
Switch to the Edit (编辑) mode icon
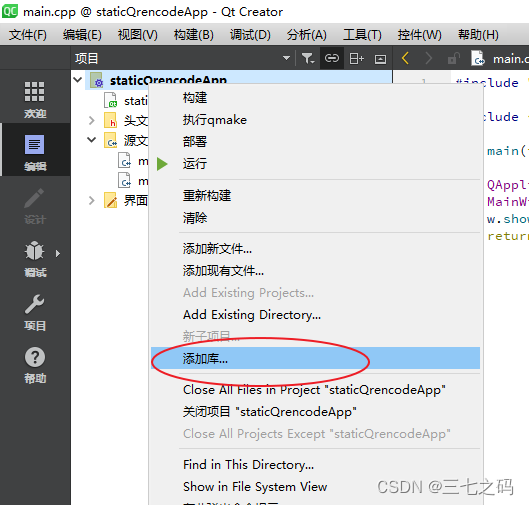click(34, 151)
